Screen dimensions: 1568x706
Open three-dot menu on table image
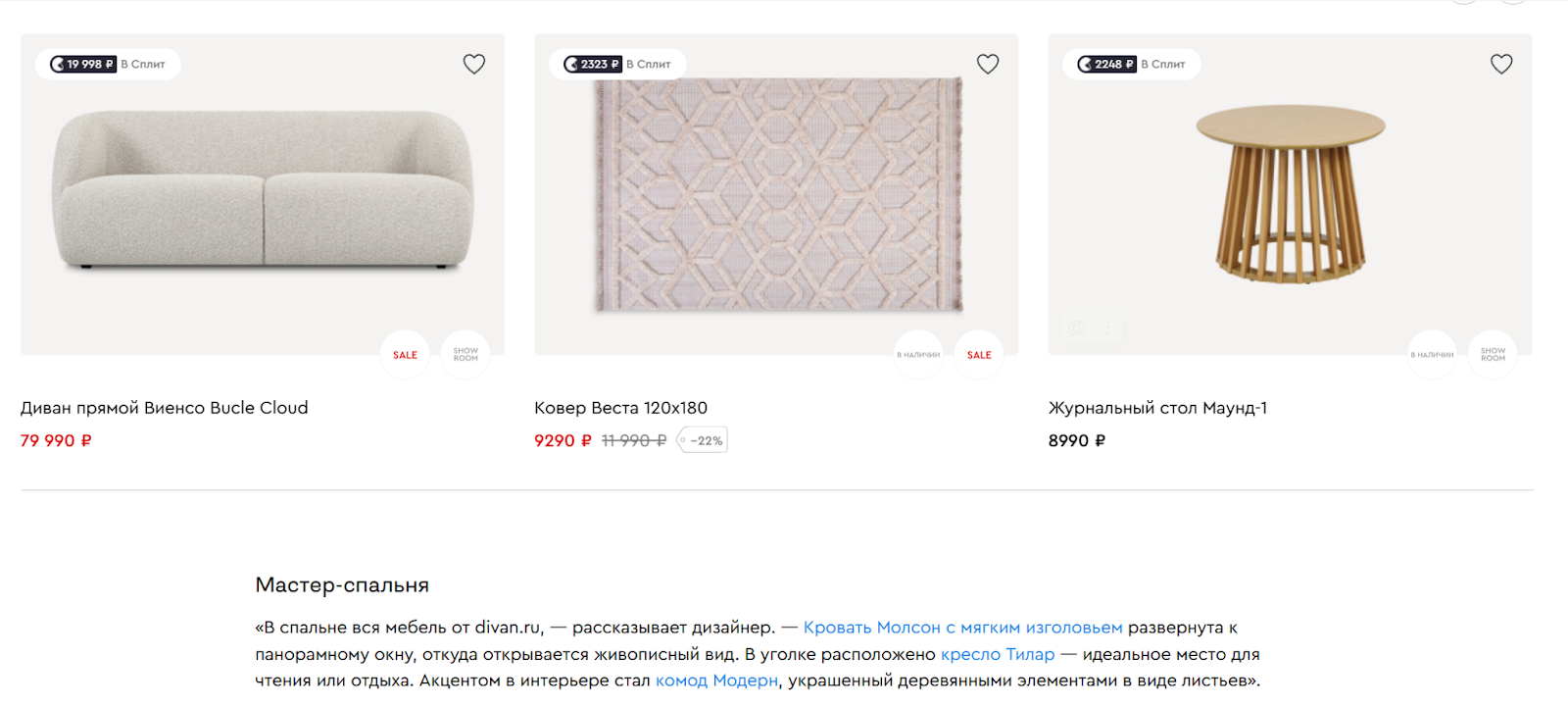(1108, 328)
